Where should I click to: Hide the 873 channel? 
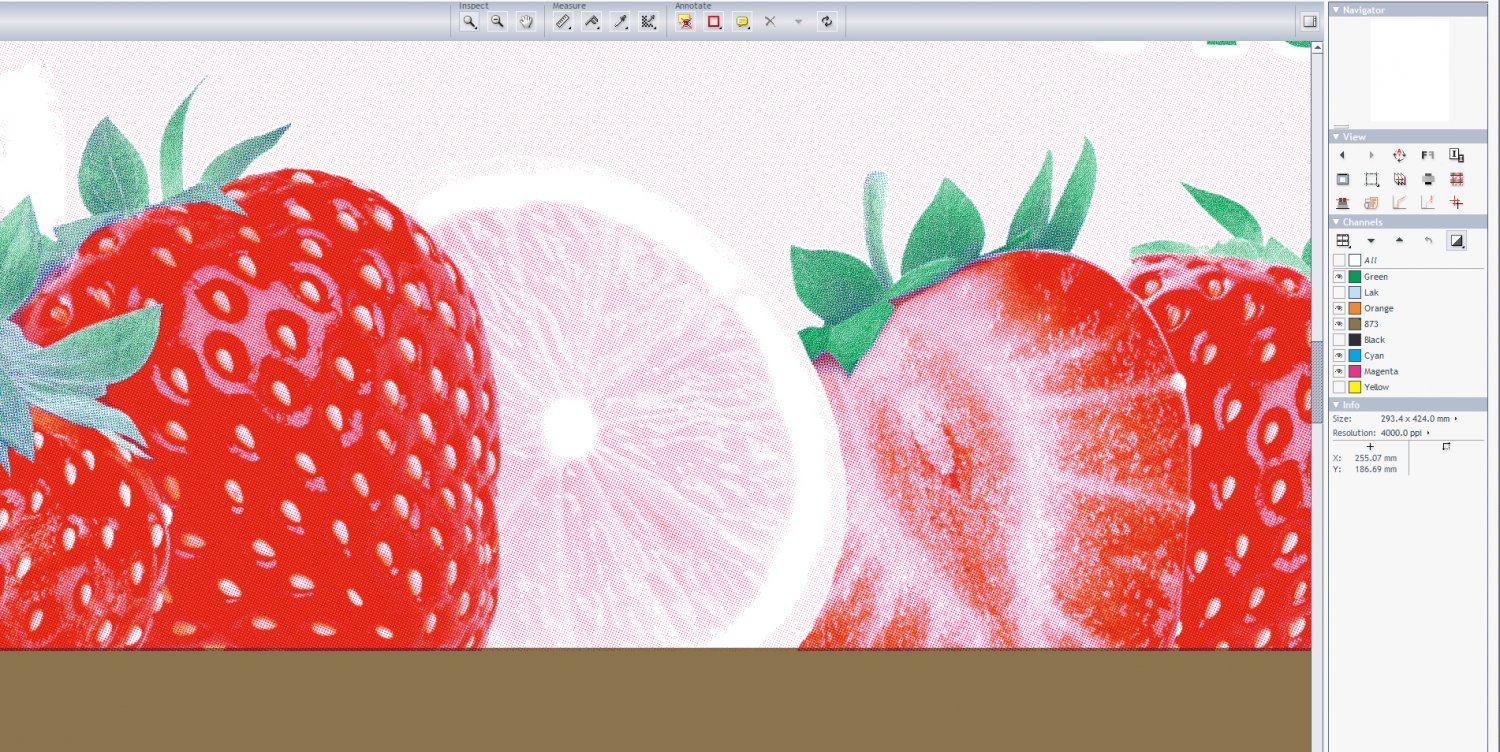pos(1339,324)
